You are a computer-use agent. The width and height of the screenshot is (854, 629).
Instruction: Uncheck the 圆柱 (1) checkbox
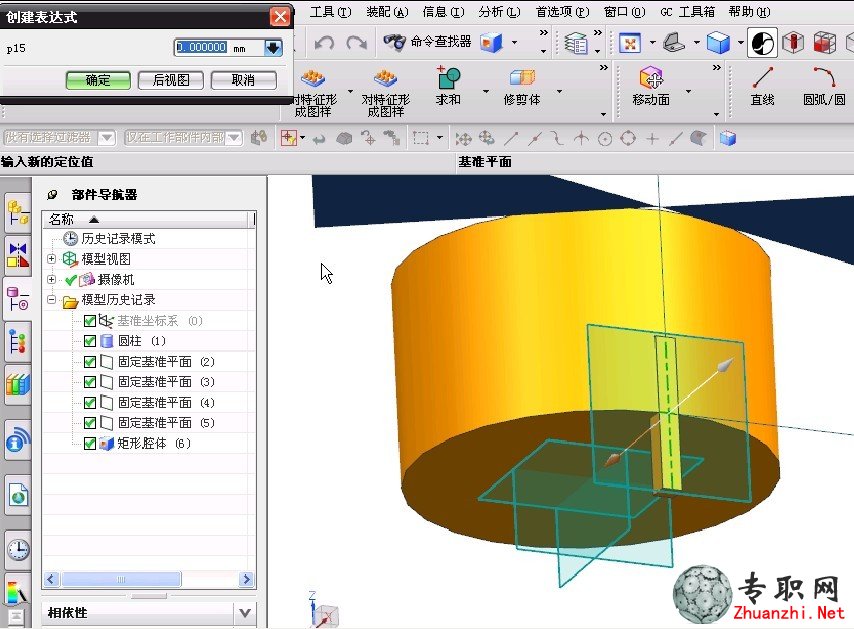click(90, 341)
